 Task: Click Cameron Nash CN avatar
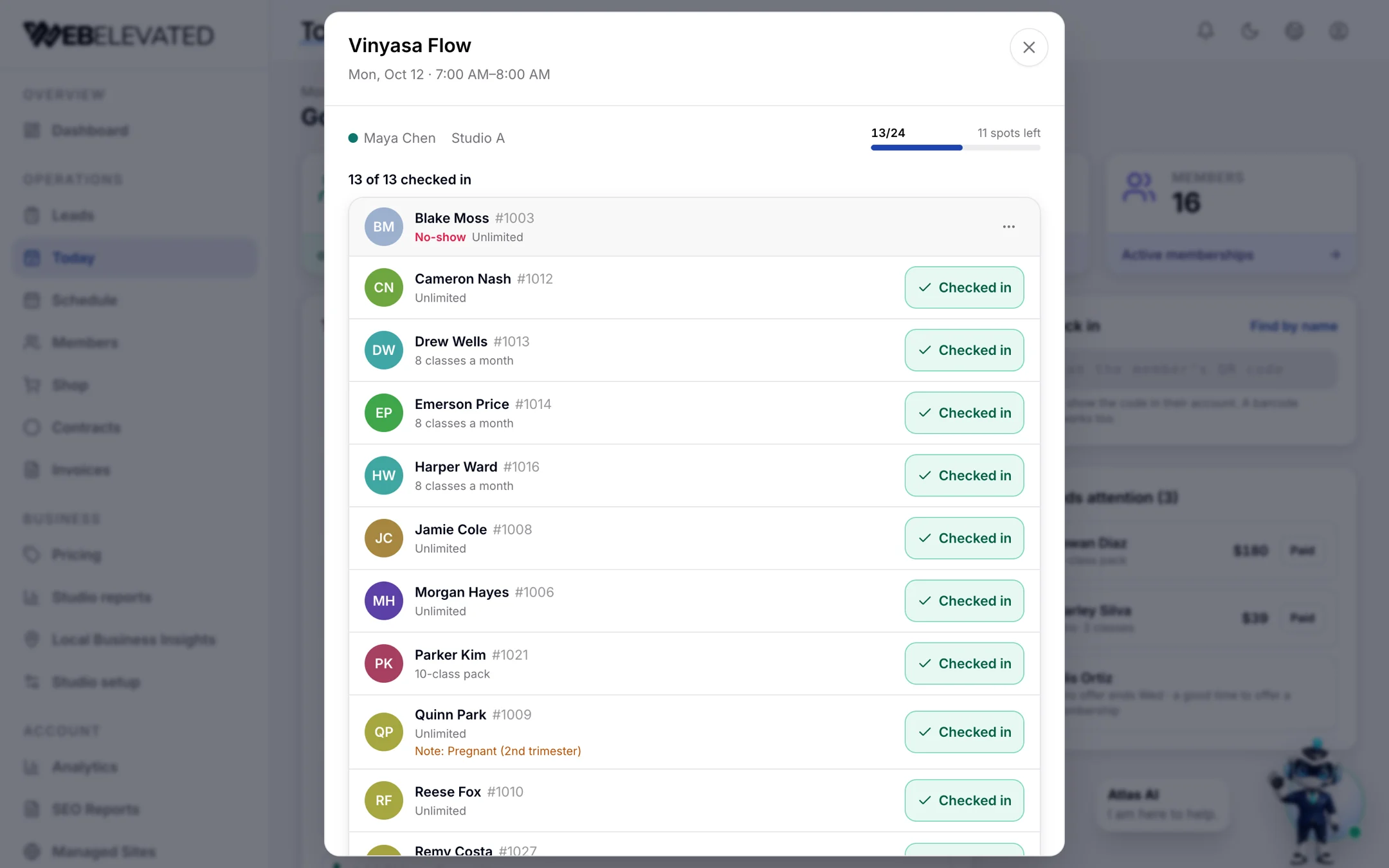coord(384,287)
